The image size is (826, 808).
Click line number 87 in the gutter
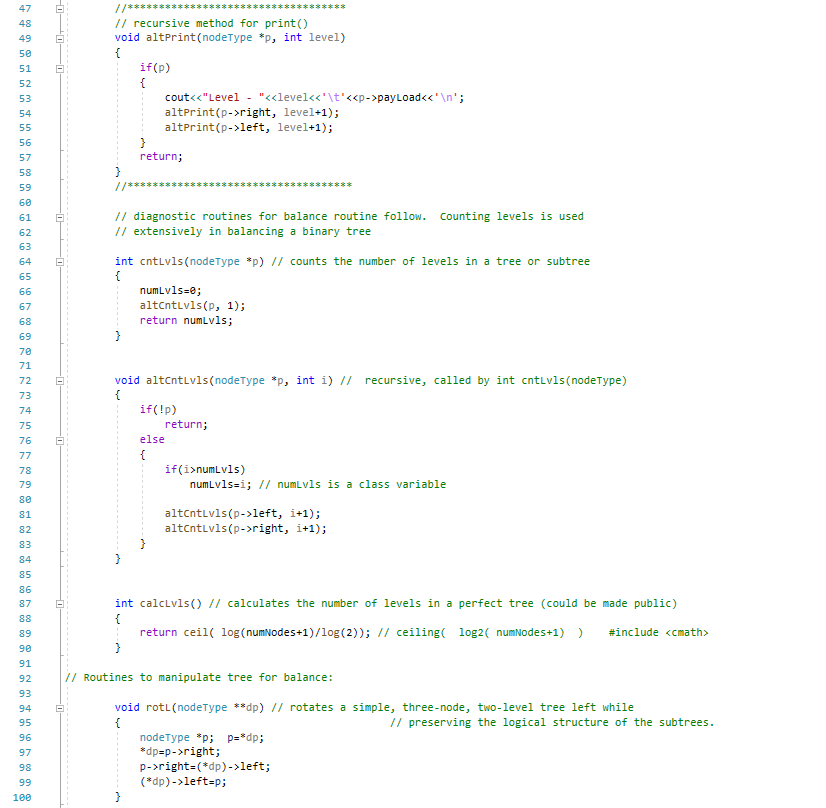click(x=24, y=603)
